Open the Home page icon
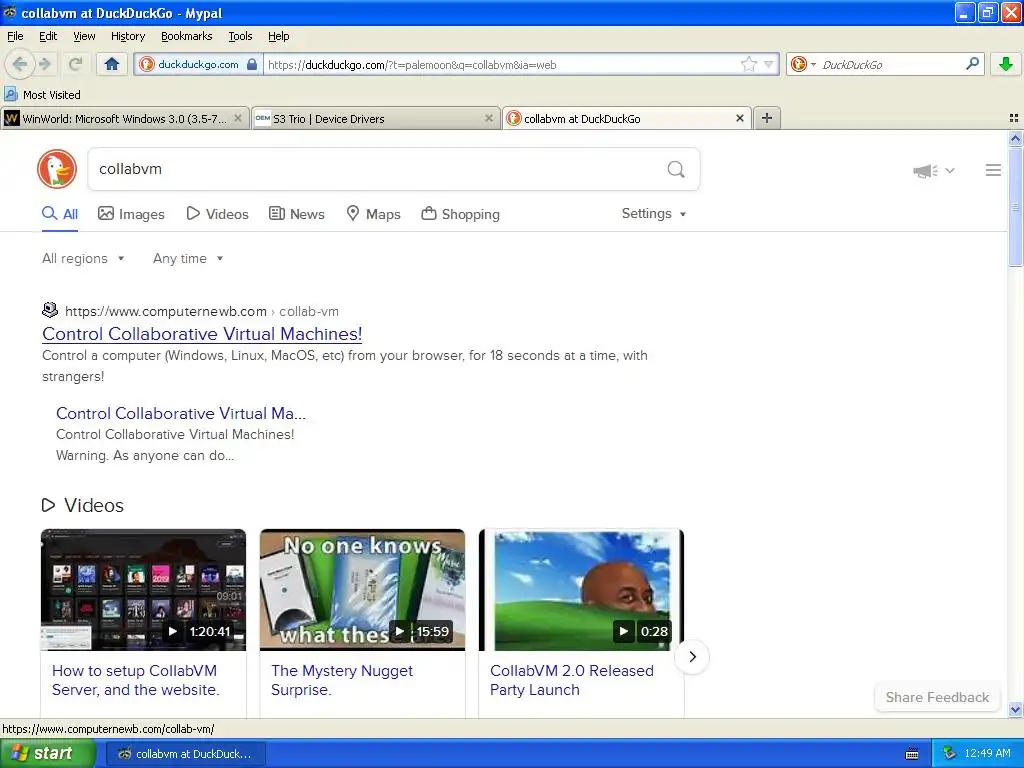The height and width of the screenshot is (768, 1024). 112,64
